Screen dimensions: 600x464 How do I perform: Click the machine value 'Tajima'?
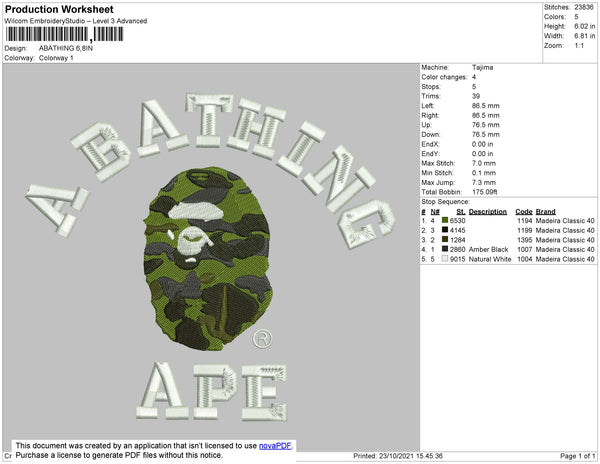tap(482, 67)
